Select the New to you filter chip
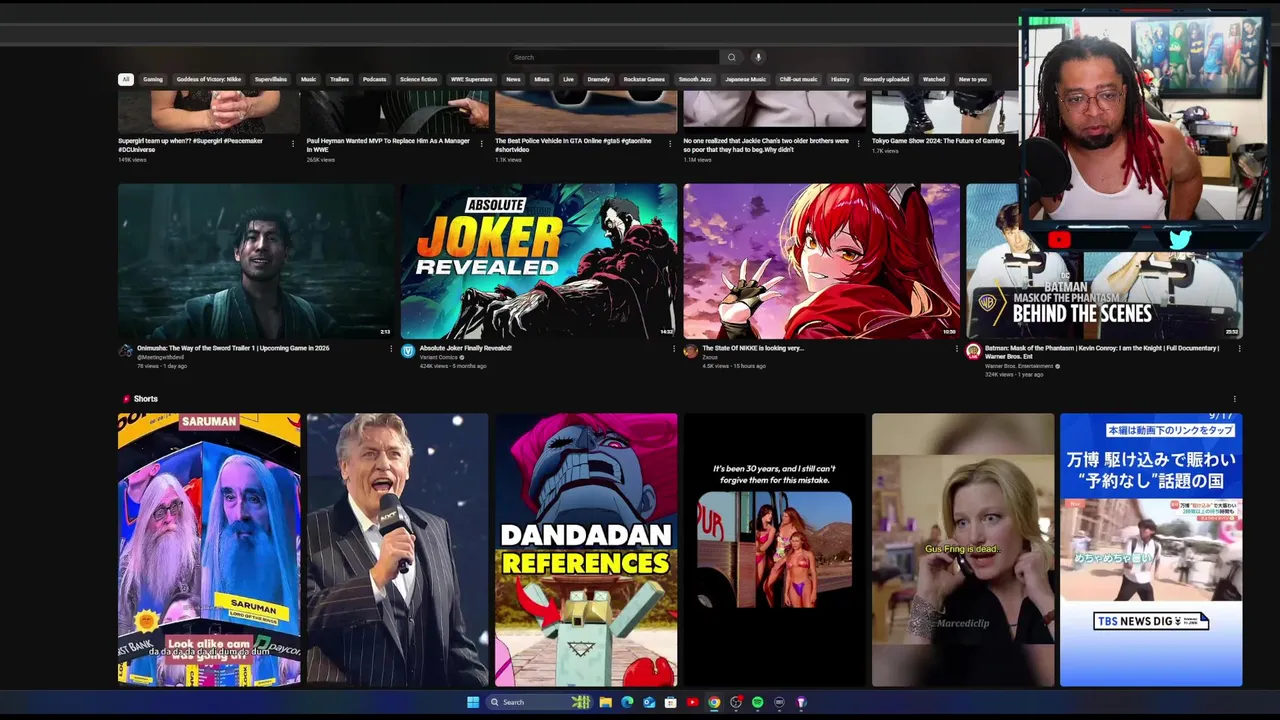Viewport: 1280px width, 720px height. pyautogui.click(x=973, y=79)
